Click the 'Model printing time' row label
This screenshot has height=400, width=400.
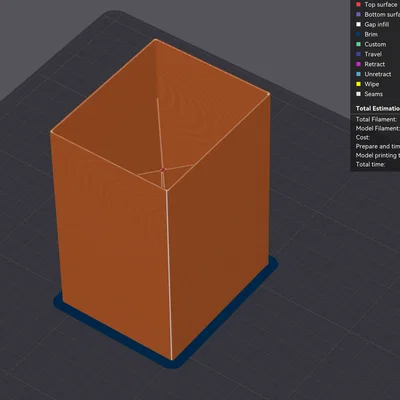(378, 155)
